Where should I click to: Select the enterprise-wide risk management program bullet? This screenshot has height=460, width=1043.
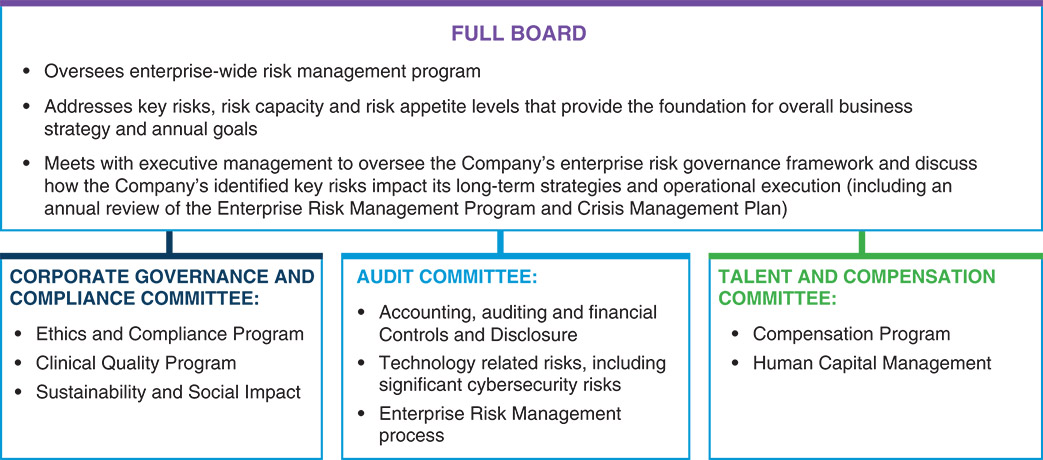[263, 72]
